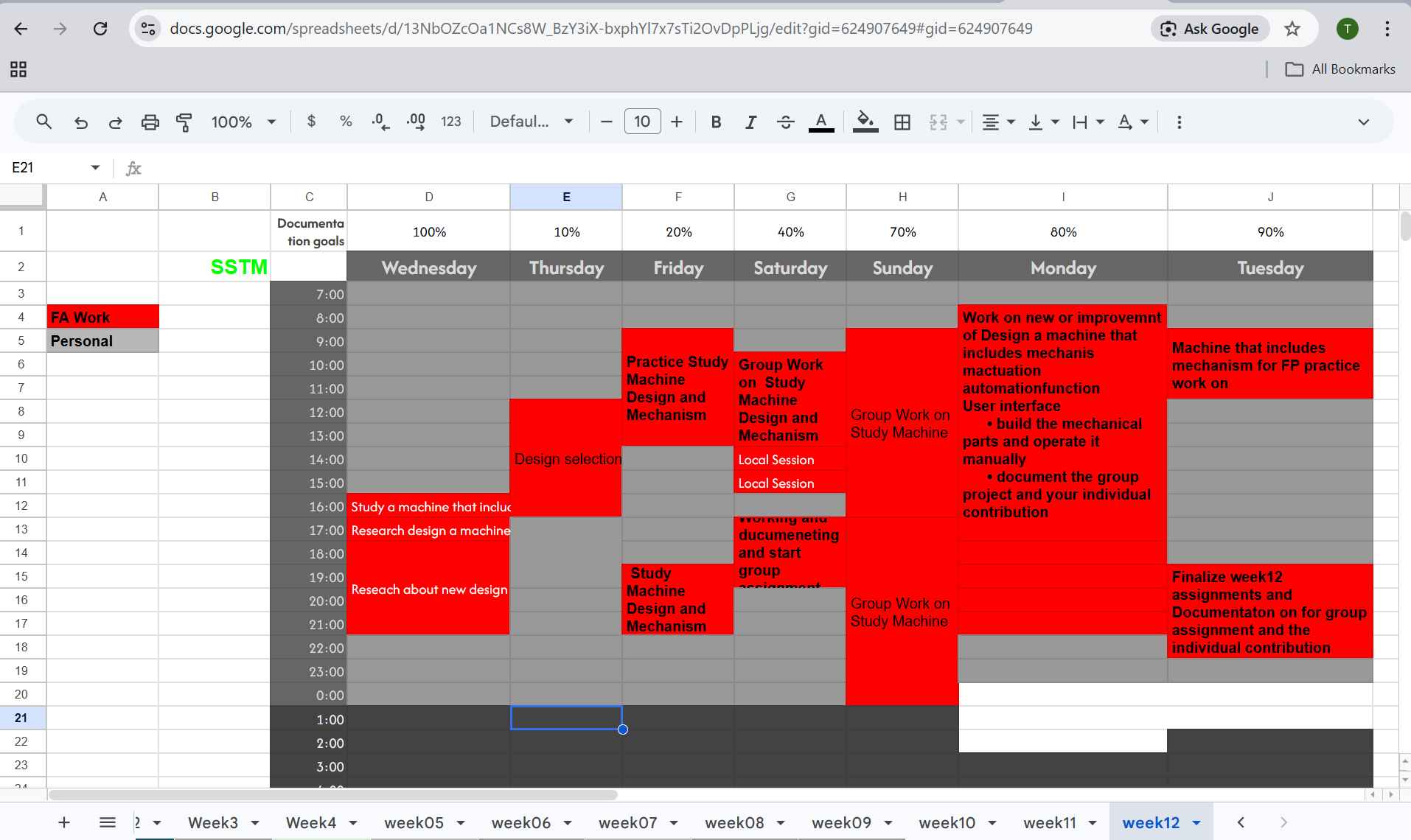The image size is (1411, 840).
Task: Open the toolbar more options three dots
Action: click(1180, 122)
